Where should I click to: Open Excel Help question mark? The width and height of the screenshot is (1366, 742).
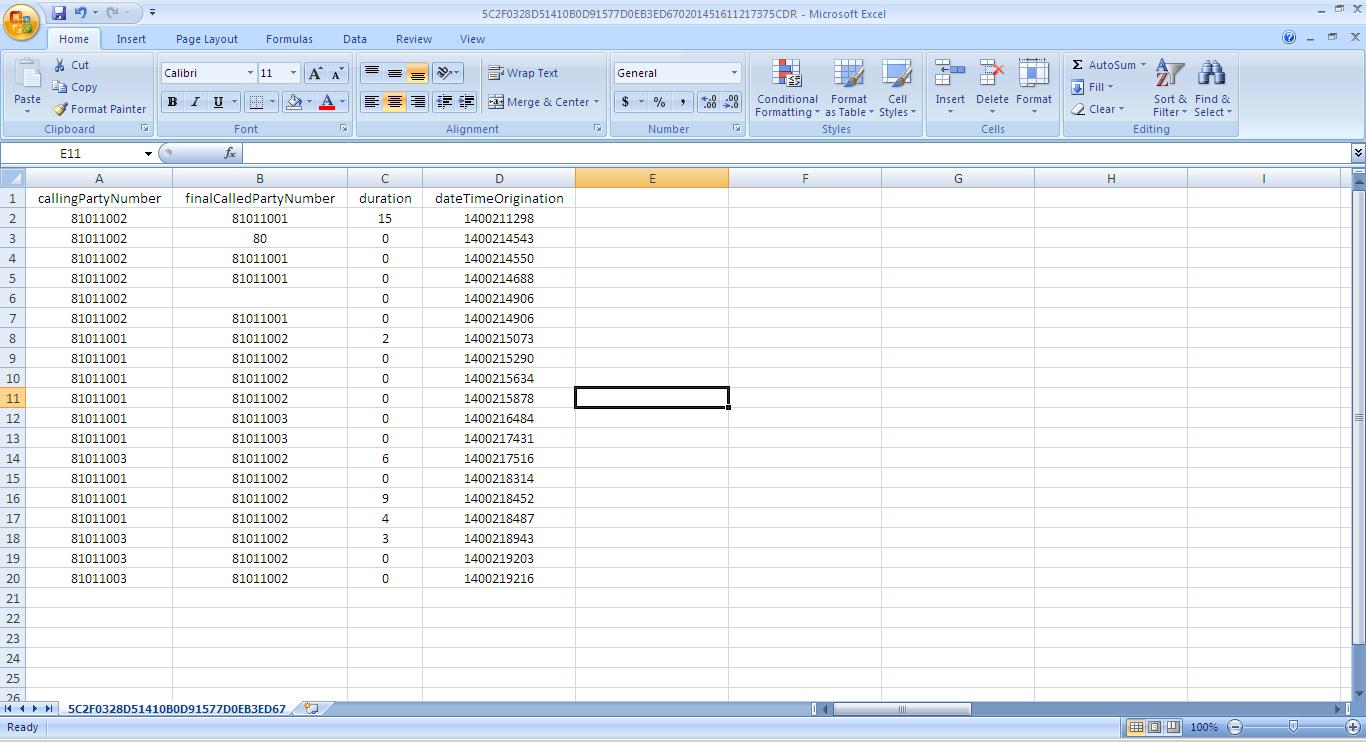pyautogui.click(x=1289, y=38)
